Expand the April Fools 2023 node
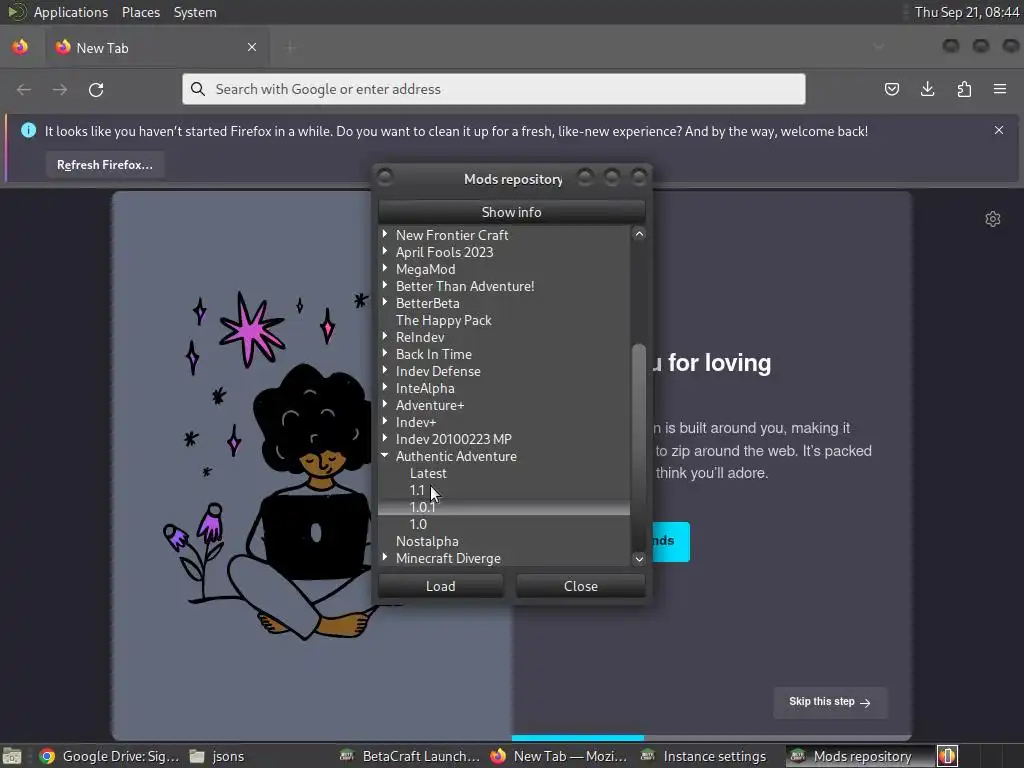Image resolution: width=1024 pixels, height=768 pixels. [x=385, y=251]
